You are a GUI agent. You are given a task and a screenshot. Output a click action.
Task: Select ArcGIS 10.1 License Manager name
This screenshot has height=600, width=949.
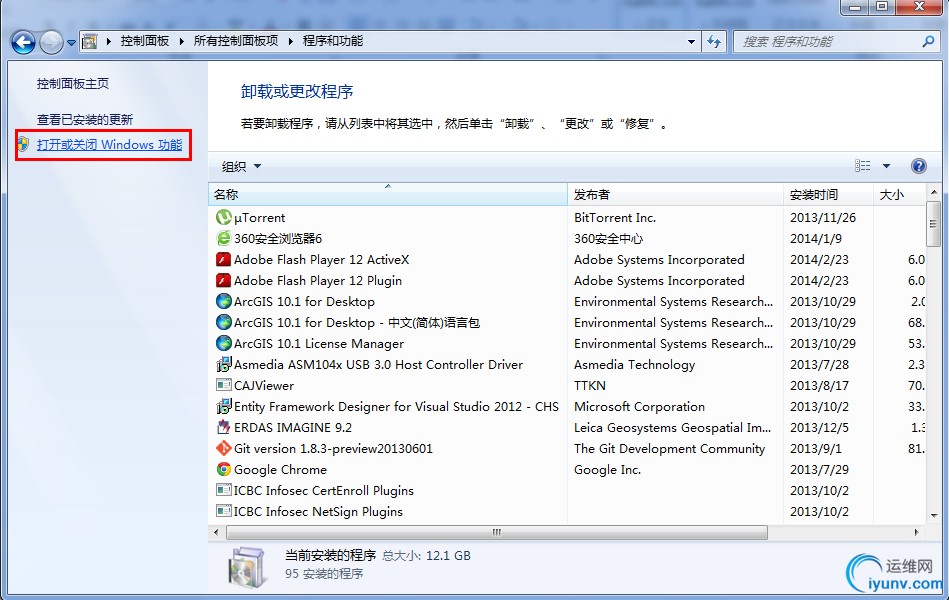(319, 343)
